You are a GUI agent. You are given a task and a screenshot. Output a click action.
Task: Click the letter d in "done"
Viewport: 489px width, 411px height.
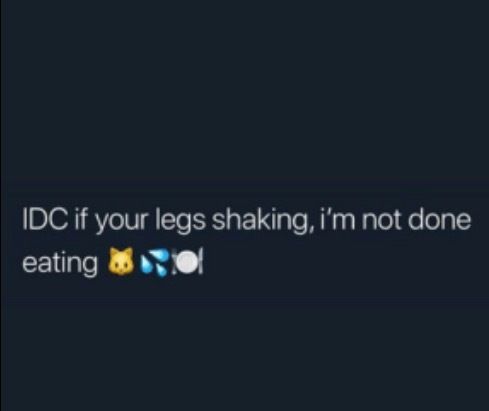coord(416,220)
